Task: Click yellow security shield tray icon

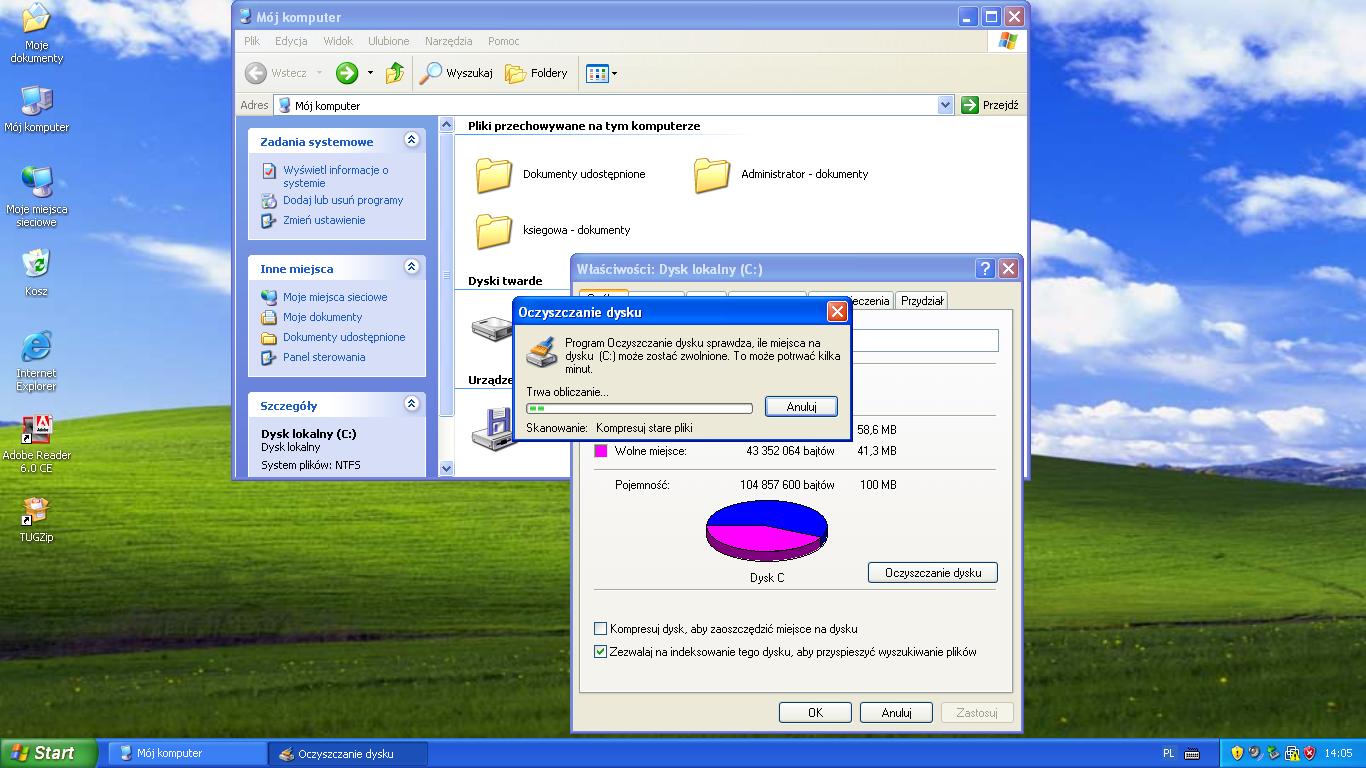Action: [1237, 753]
